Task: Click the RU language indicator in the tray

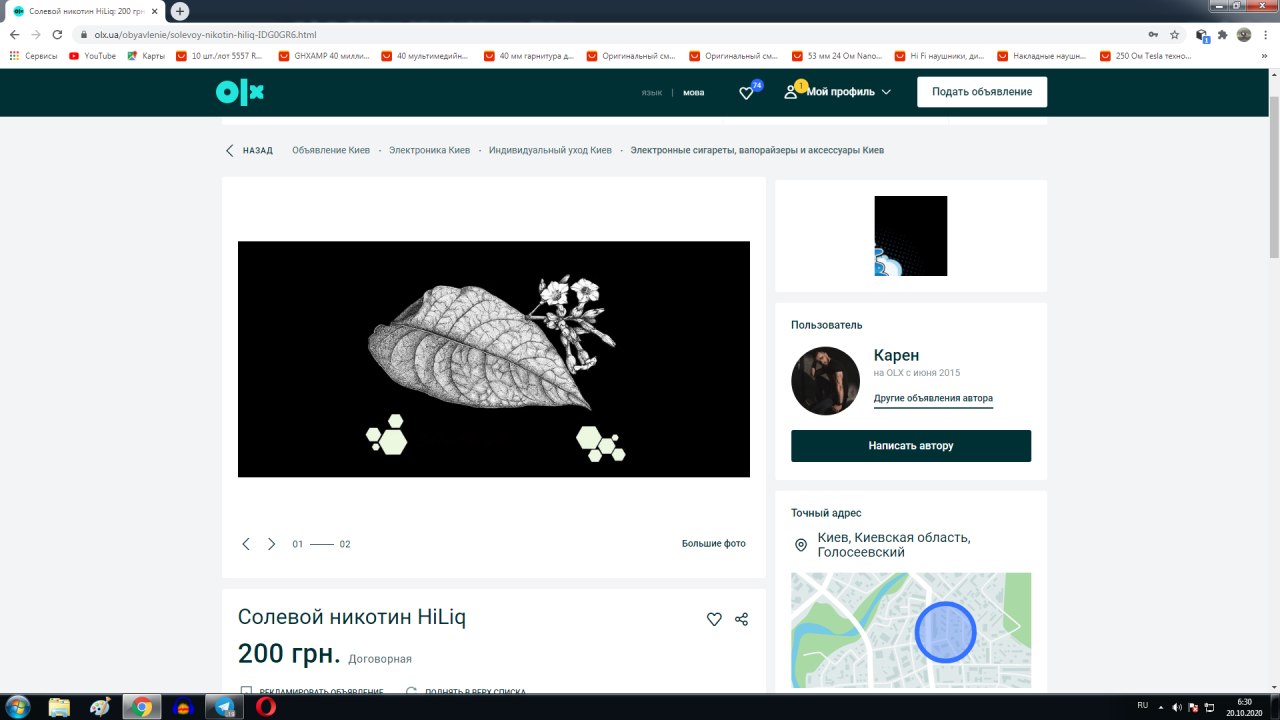Action: pos(1142,707)
